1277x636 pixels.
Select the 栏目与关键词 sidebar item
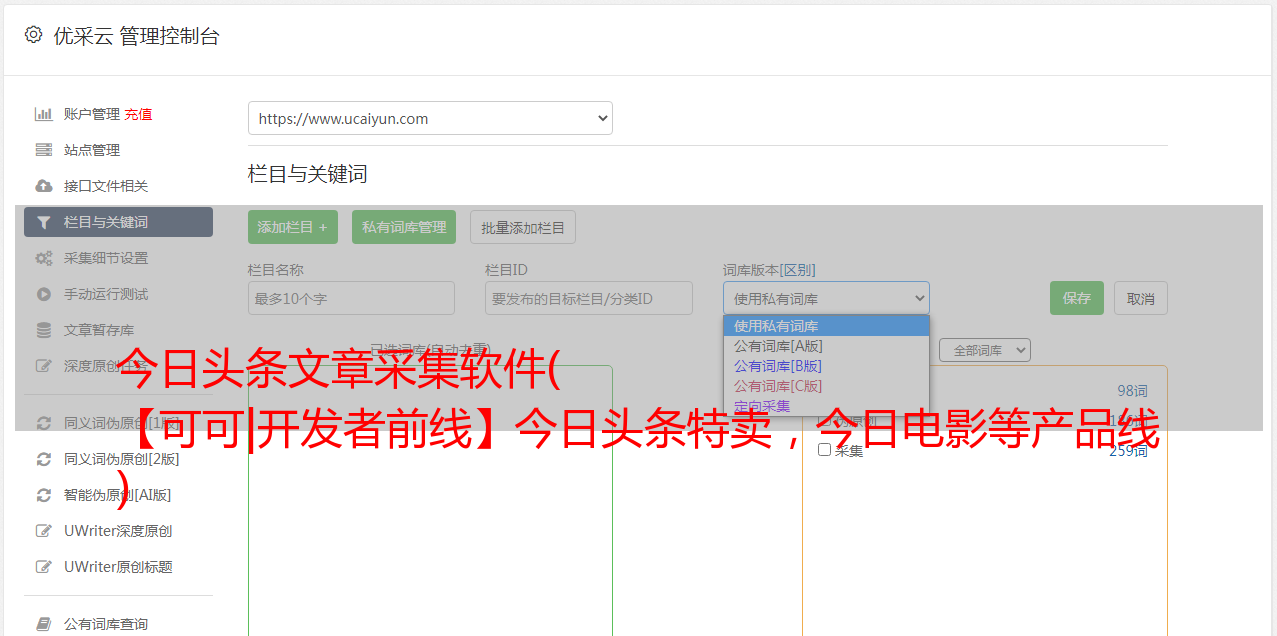(x=118, y=222)
